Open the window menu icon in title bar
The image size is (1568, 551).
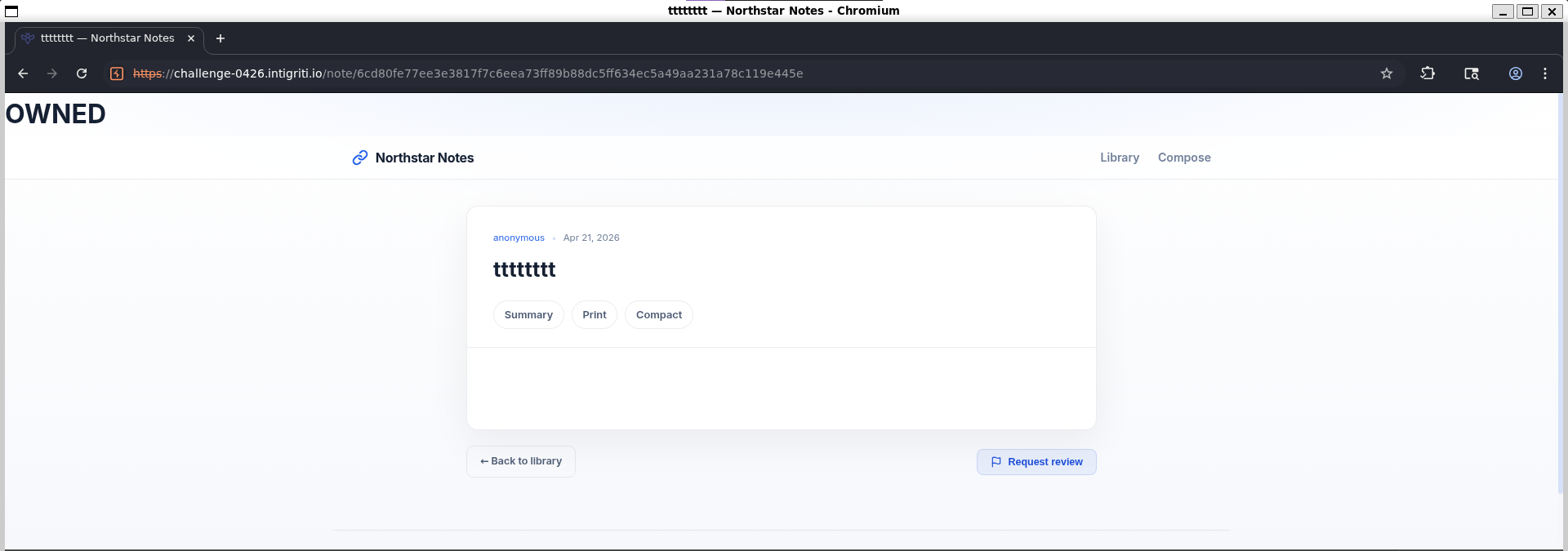point(11,11)
